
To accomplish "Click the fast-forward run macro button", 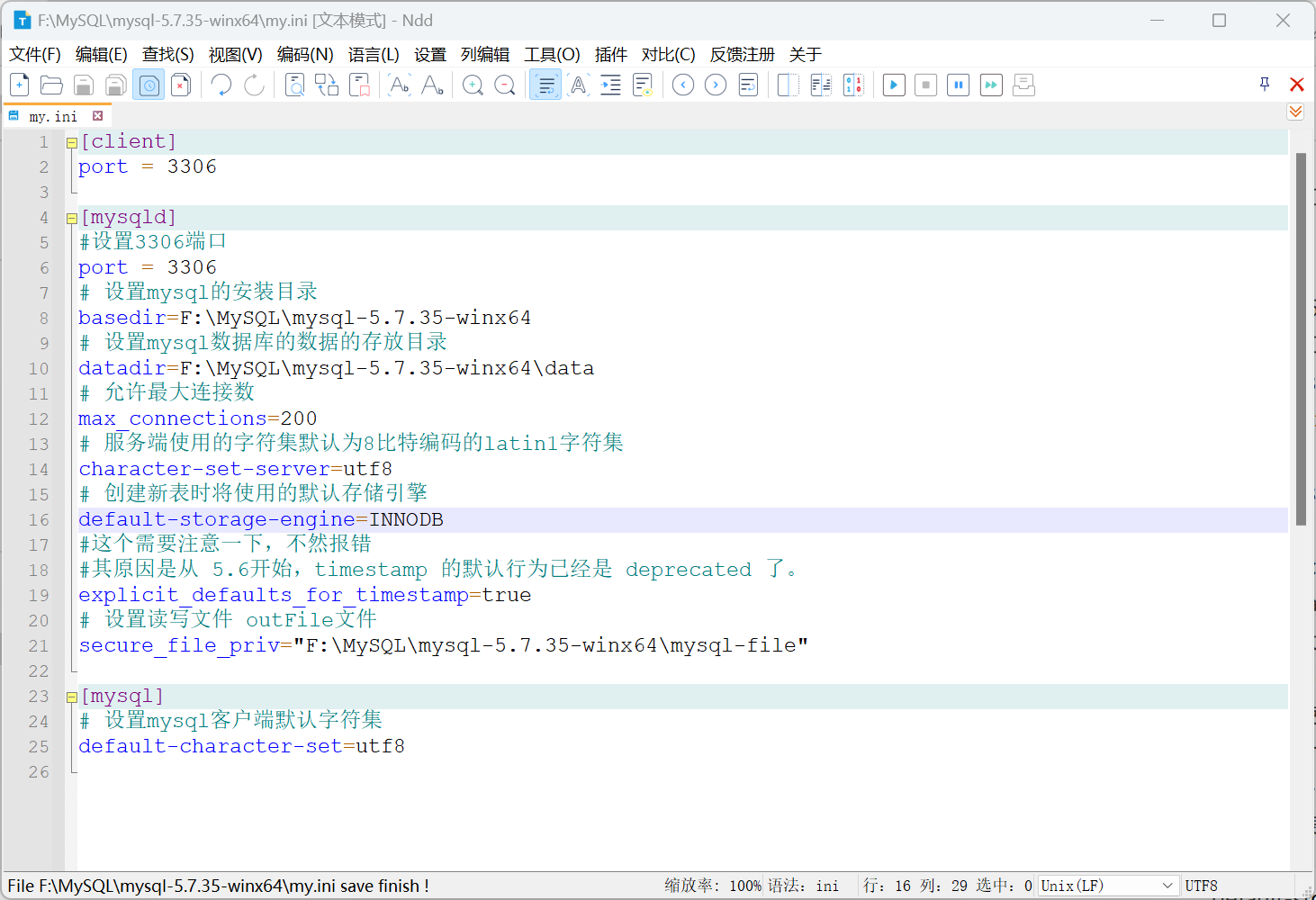I will coord(991,85).
